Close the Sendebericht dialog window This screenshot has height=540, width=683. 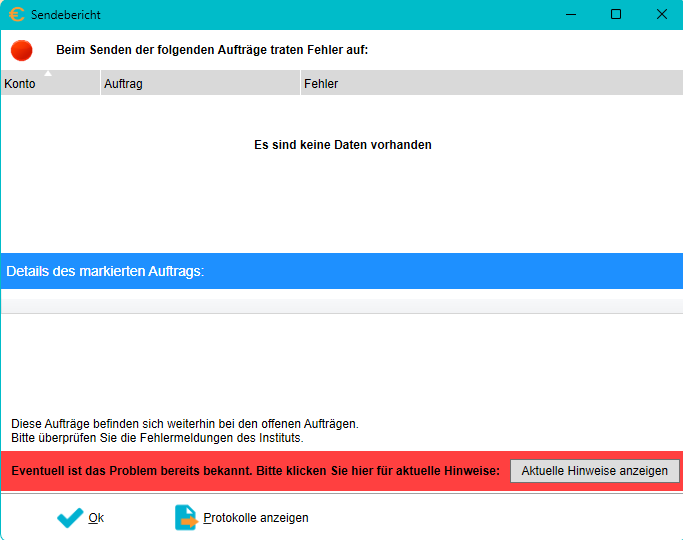click(x=661, y=15)
